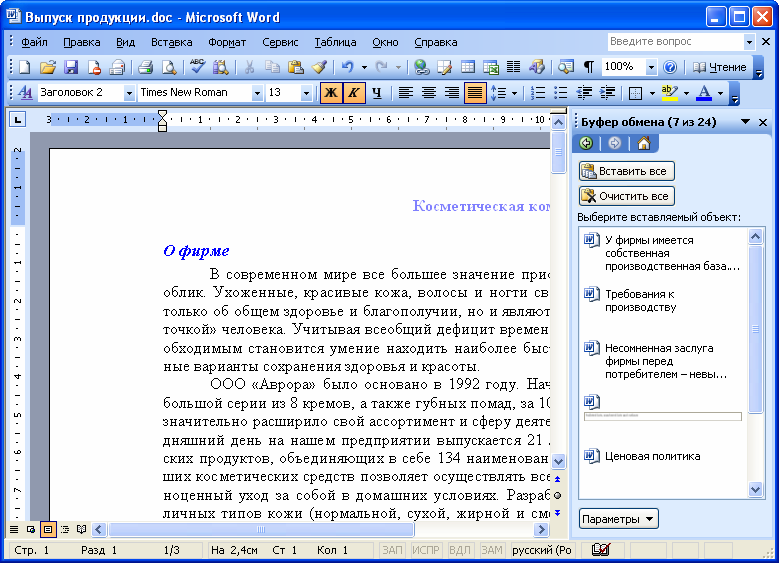Image resolution: width=779 pixels, height=563 pixels.
Task: Insert a hyperlink with the globe icon
Action: click(x=421, y=67)
